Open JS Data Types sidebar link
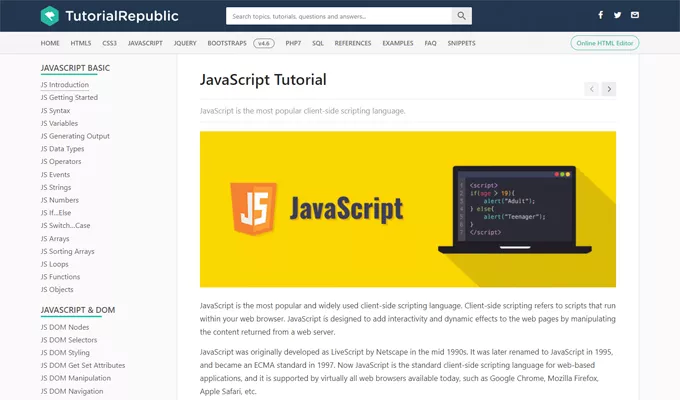The image size is (680, 400). (x=62, y=149)
